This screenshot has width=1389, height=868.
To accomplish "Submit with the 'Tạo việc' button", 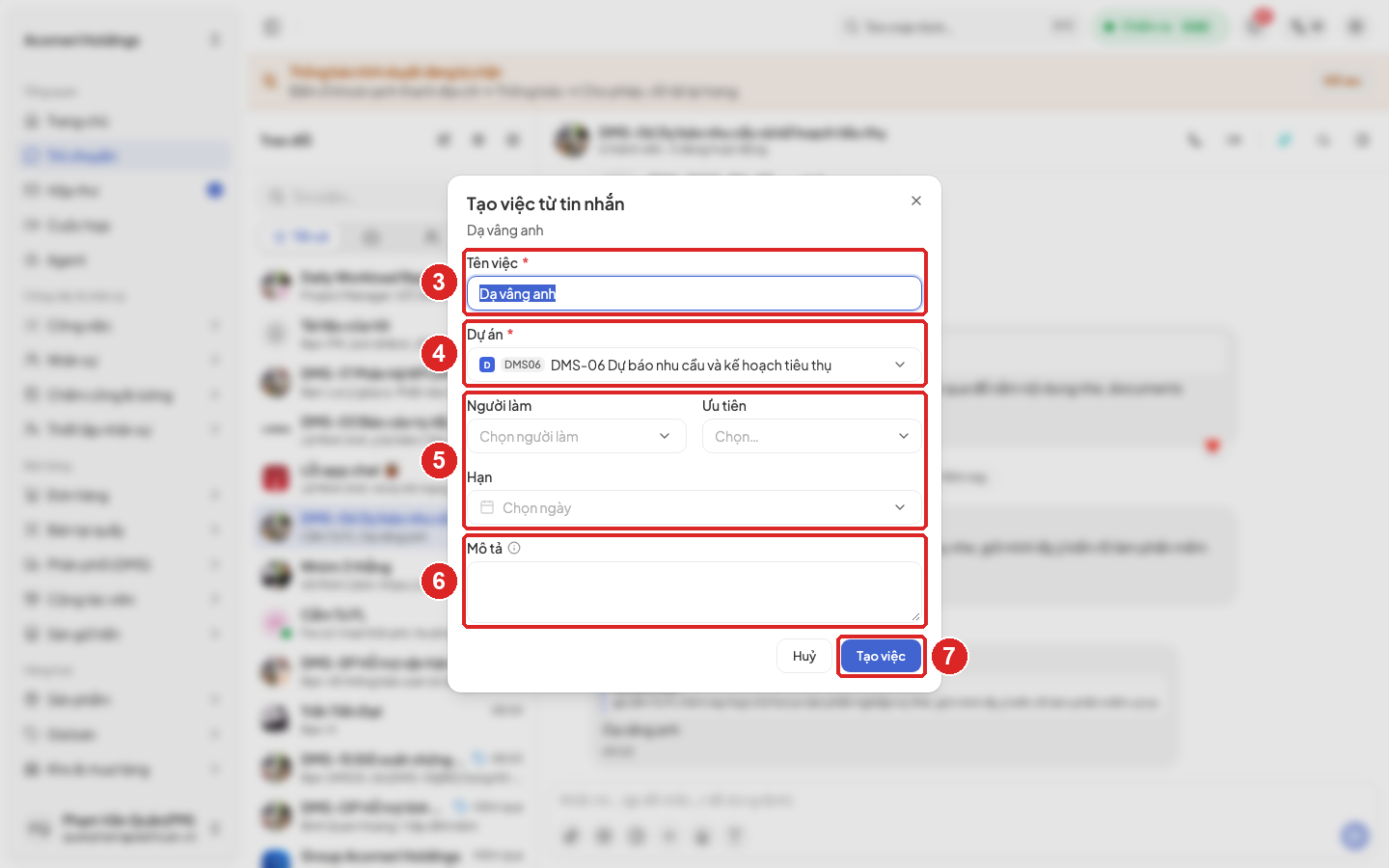I will tap(881, 656).
